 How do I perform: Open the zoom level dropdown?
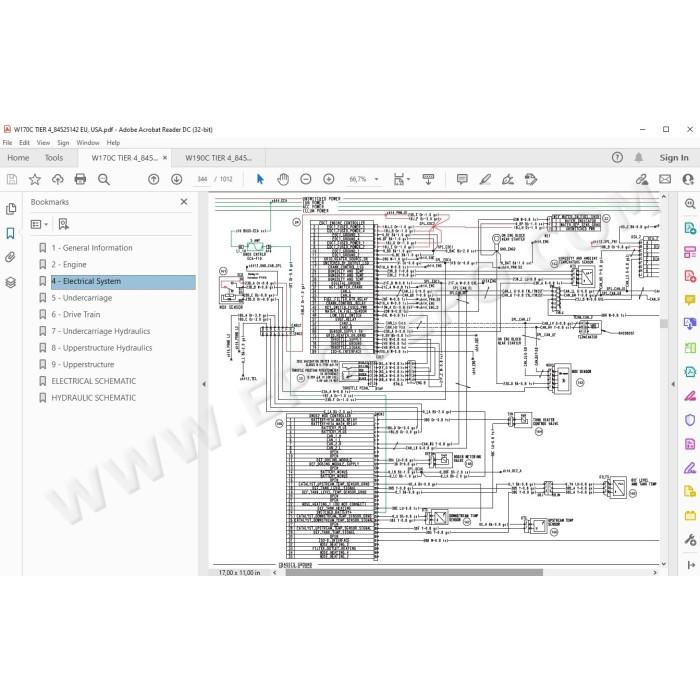[376, 179]
